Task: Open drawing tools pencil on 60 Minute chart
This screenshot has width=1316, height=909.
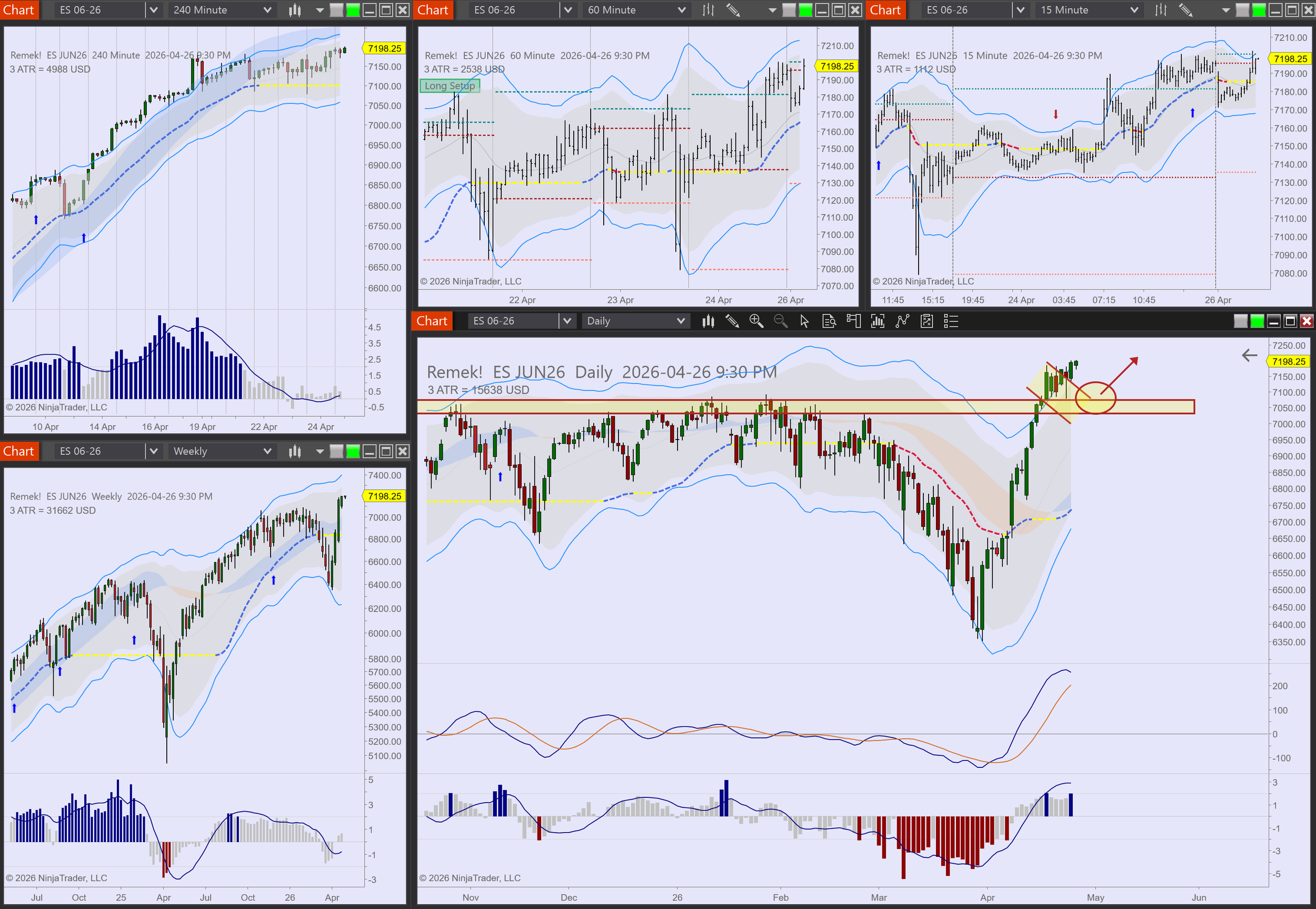Action: click(x=733, y=9)
